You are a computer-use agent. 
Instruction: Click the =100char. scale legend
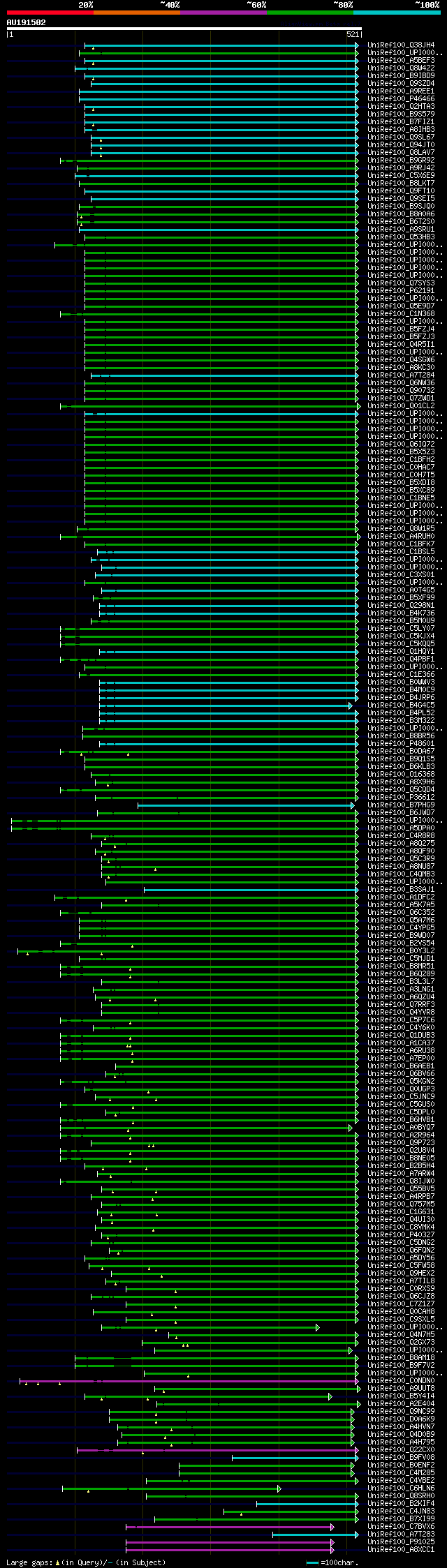click(332, 1562)
